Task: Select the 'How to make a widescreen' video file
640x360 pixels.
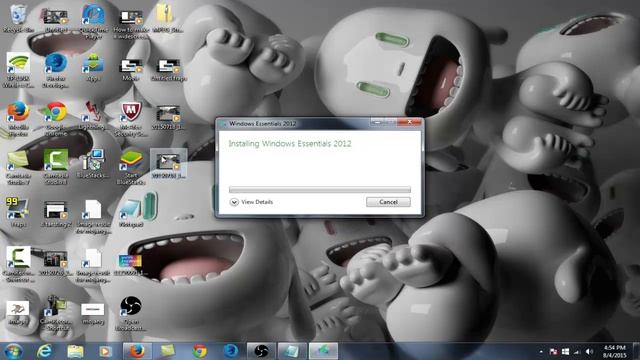Action: click(131, 24)
